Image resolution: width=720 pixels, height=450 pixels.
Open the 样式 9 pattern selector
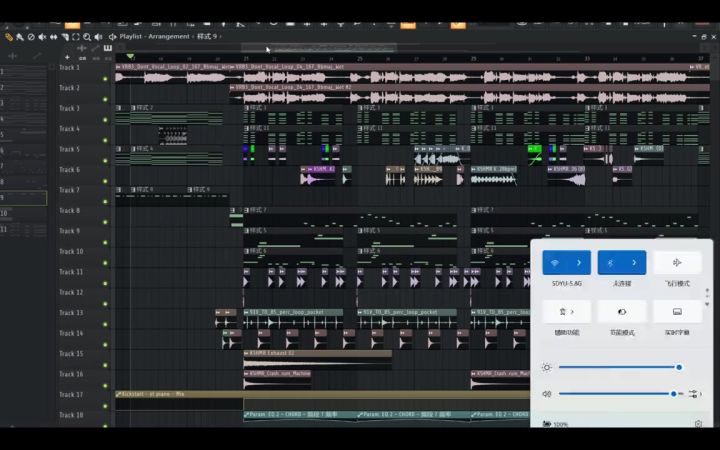tap(207, 36)
